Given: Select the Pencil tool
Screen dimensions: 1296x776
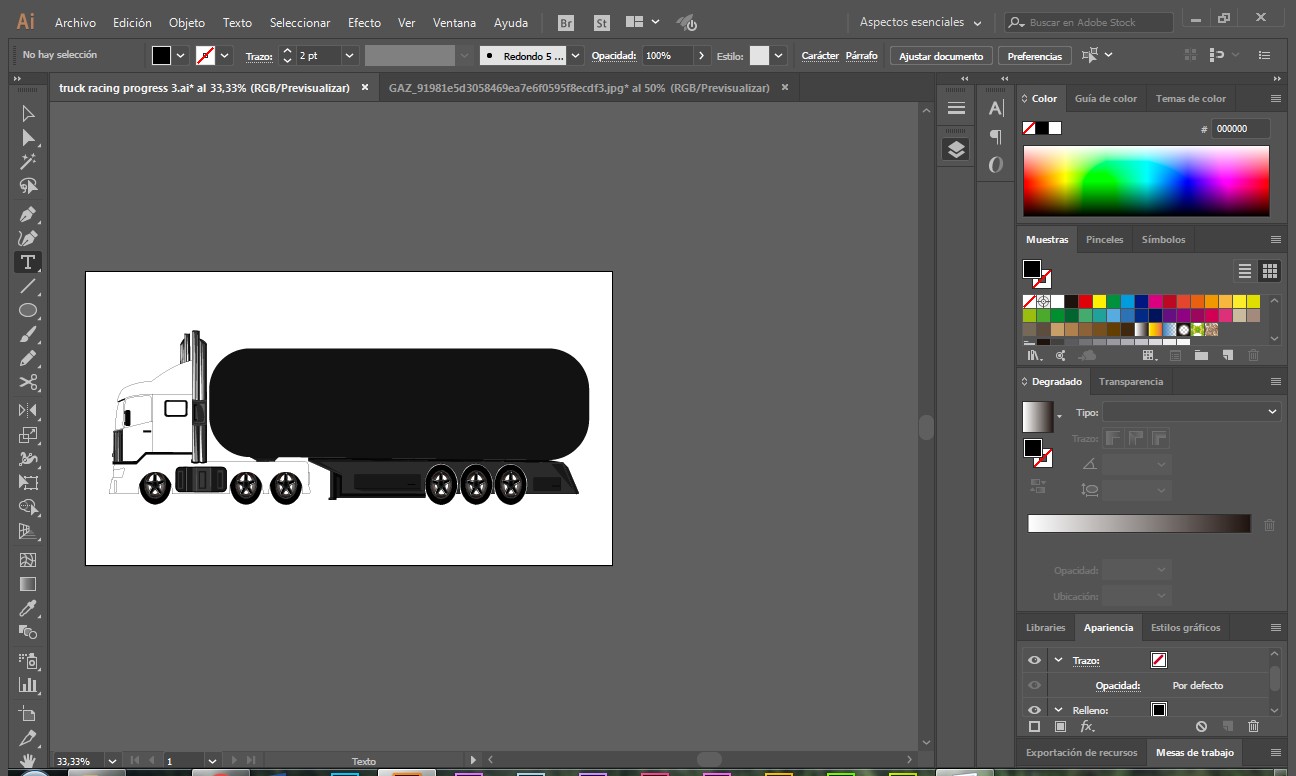Looking at the screenshot, I should coord(28,359).
